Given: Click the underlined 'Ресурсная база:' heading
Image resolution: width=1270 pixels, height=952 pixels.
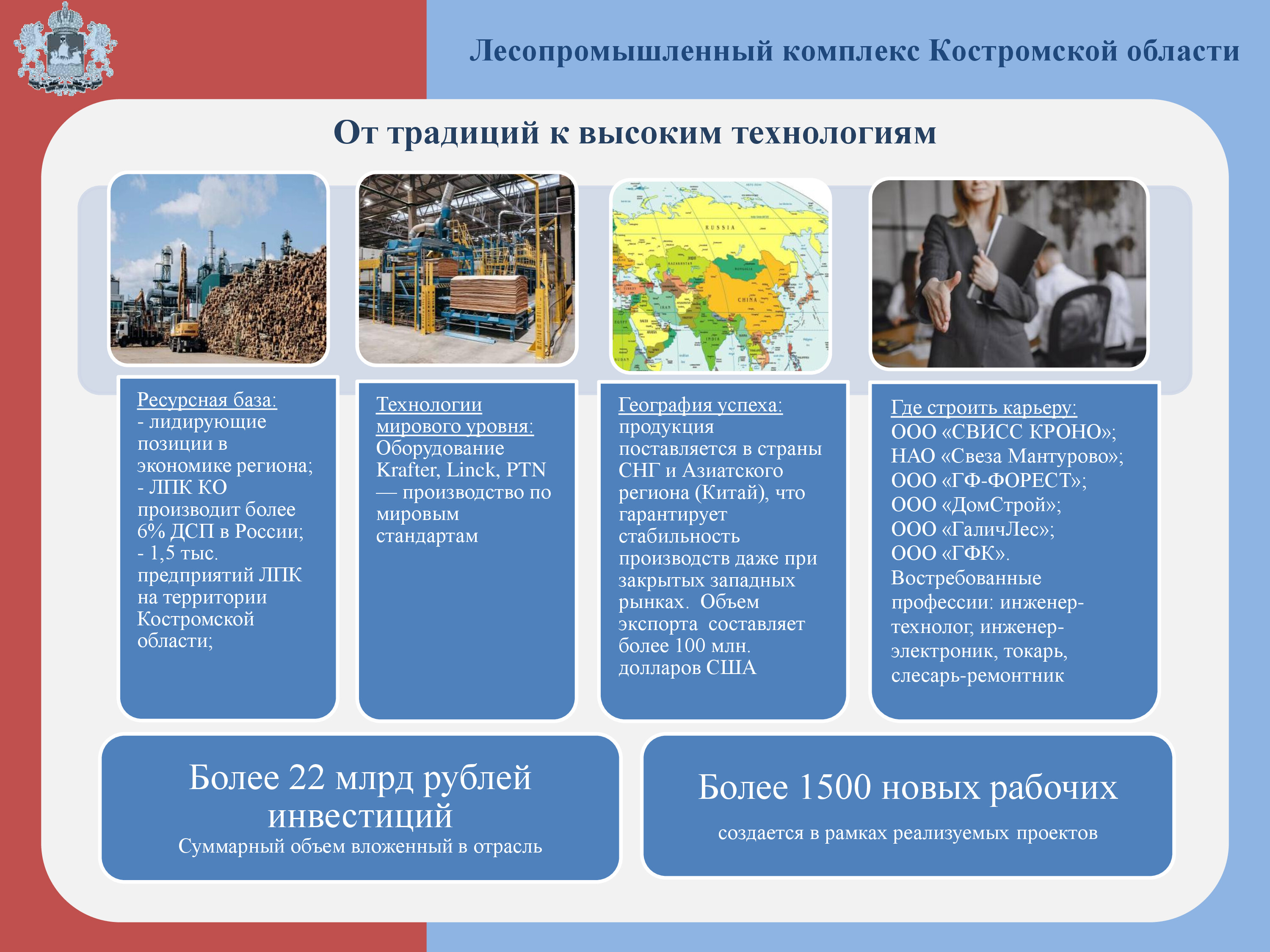Looking at the screenshot, I should click(x=207, y=400).
